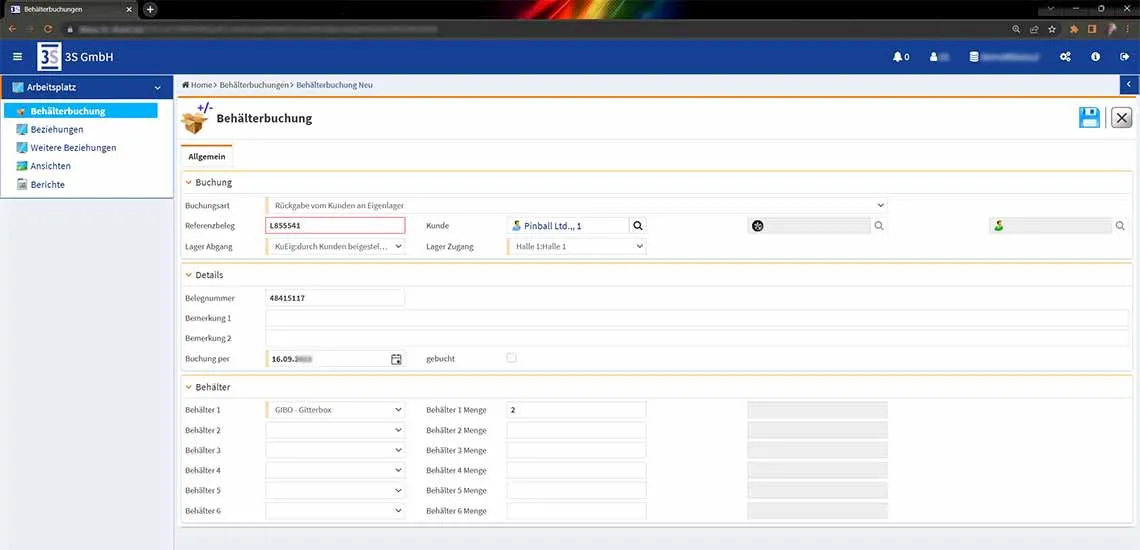This screenshot has width=1140, height=550.
Task: Open Berichte in the sidebar
Action: [x=47, y=185]
